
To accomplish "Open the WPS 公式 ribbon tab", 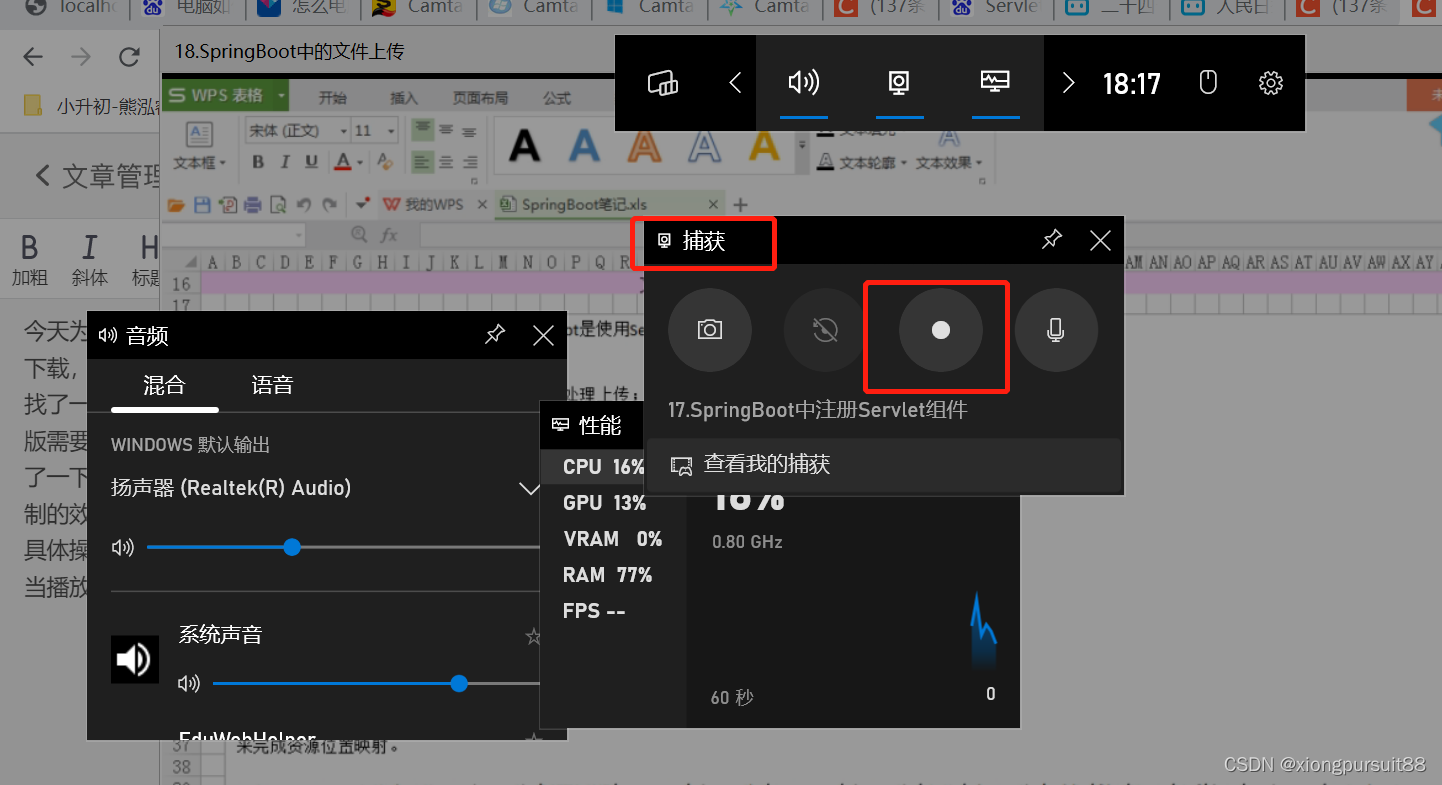I will tap(557, 98).
